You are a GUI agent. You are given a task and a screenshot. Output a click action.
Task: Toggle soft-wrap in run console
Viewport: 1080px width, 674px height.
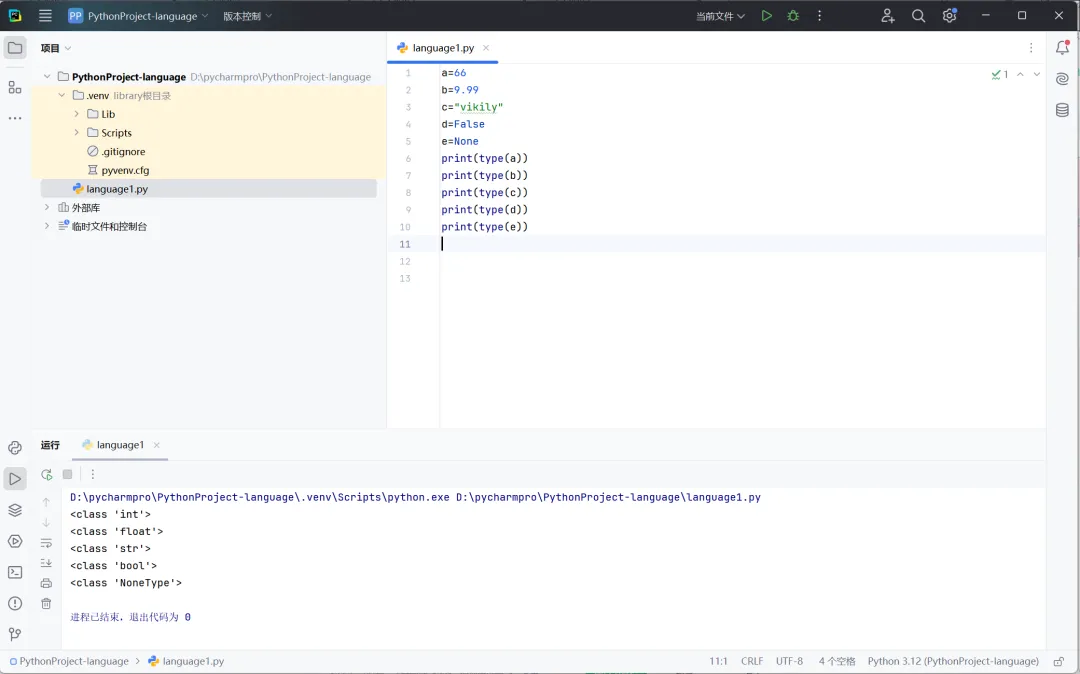click(46, 543)
